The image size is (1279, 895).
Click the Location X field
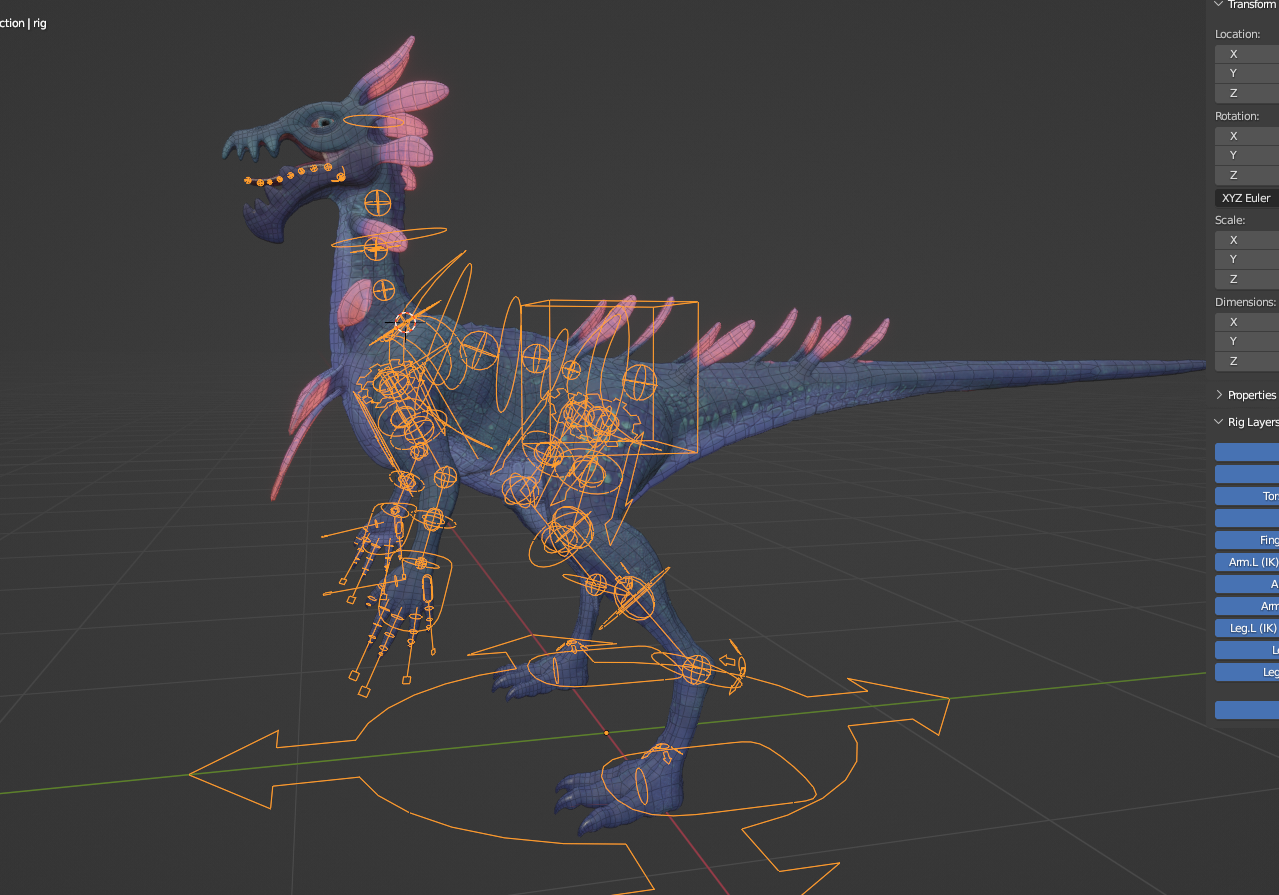point(1247,54)
